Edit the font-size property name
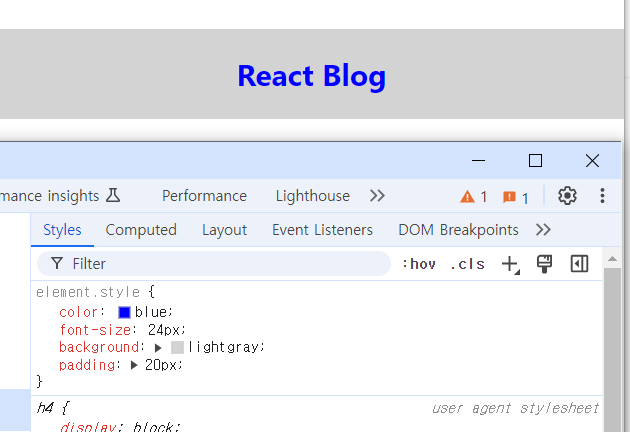The image size is (630, 432). click(95, 330)
